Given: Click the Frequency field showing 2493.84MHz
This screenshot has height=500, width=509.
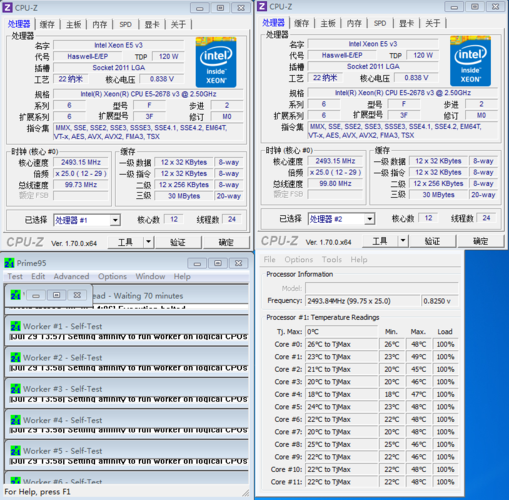Looking at the screenshot, I should 363,301.
